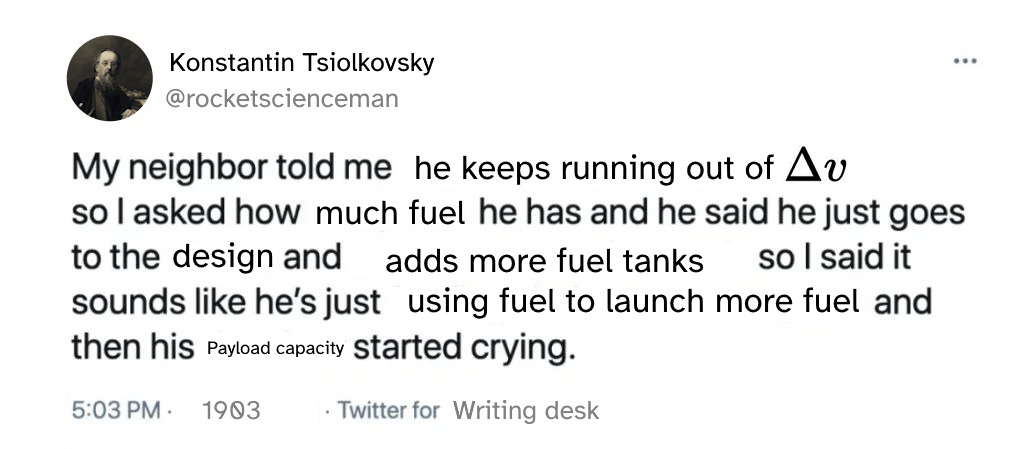Click the phrase "adds more fuel tanks"
The width and height of the screenshot is (1024, 449).
point(544,261)
